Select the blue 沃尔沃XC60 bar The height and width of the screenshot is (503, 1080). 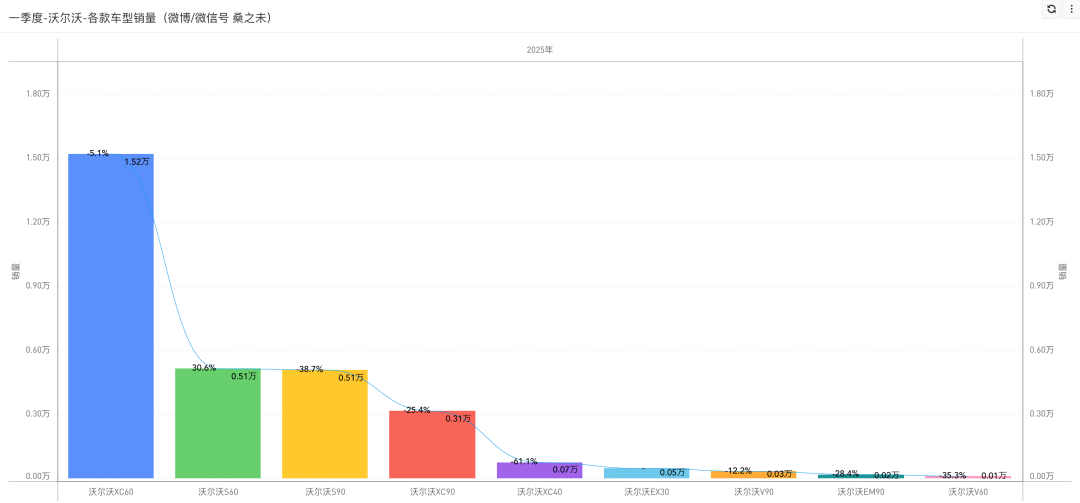[x=111, y=316]
